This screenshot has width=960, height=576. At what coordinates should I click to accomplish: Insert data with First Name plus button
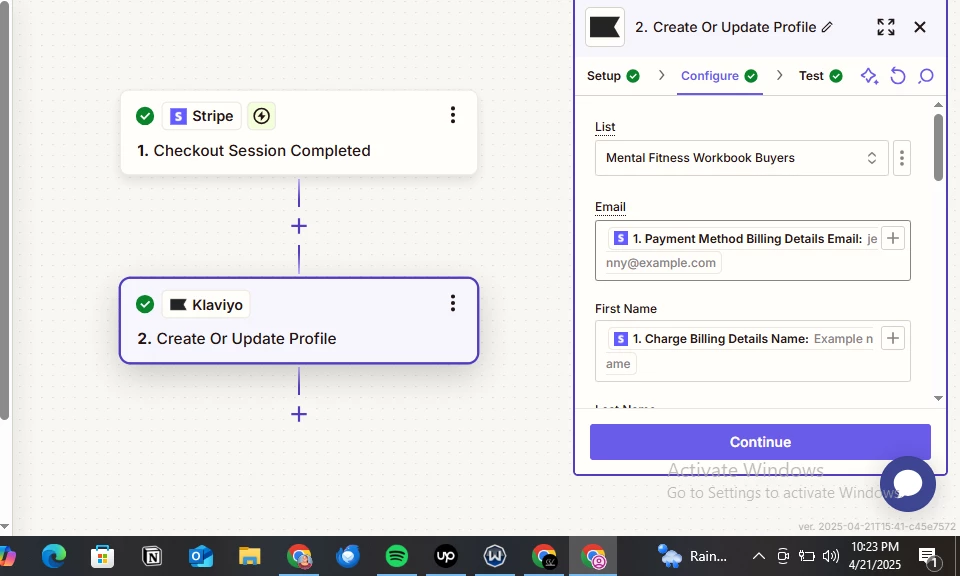point(893,338)
